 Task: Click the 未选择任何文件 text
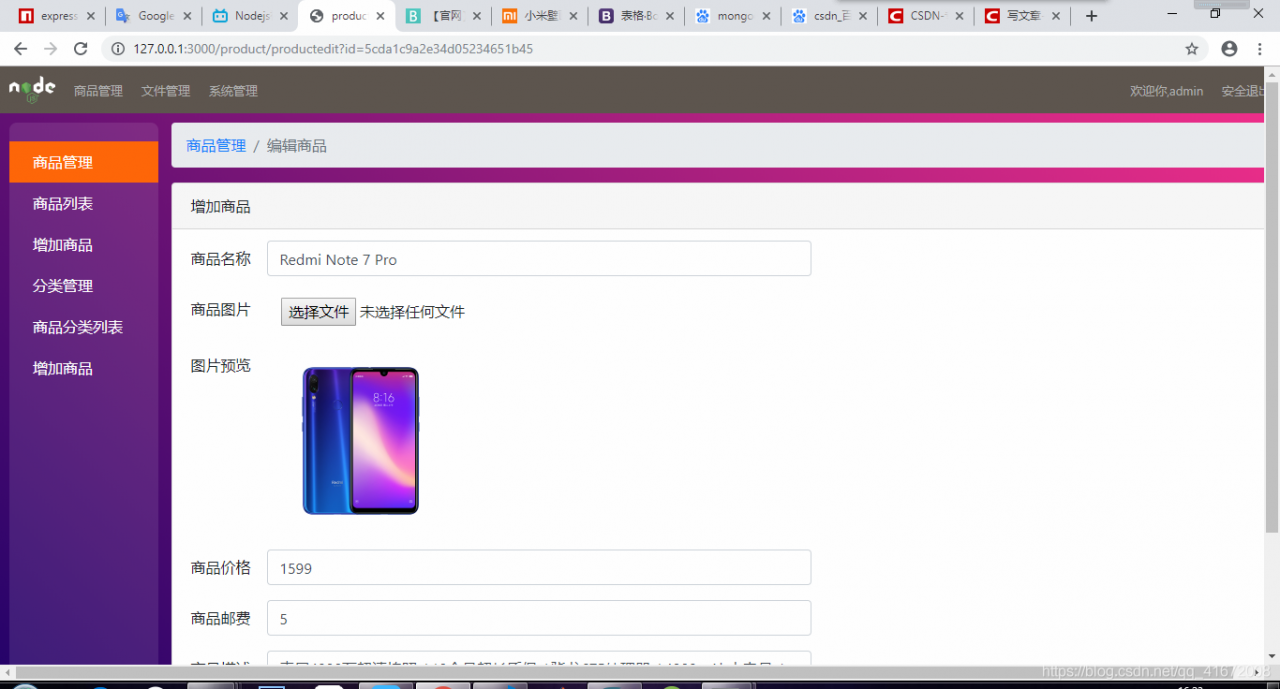click(412, 312)
